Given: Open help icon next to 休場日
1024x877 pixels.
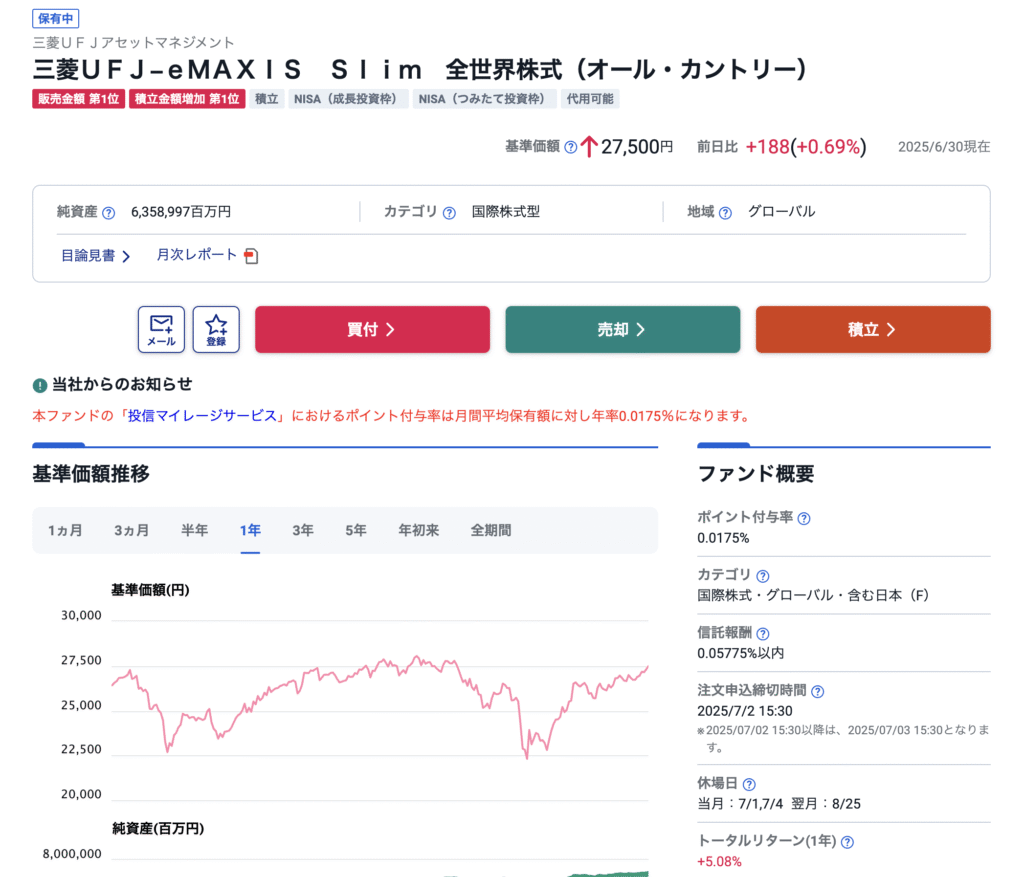Looking at the screenshot, I should 749,784.
